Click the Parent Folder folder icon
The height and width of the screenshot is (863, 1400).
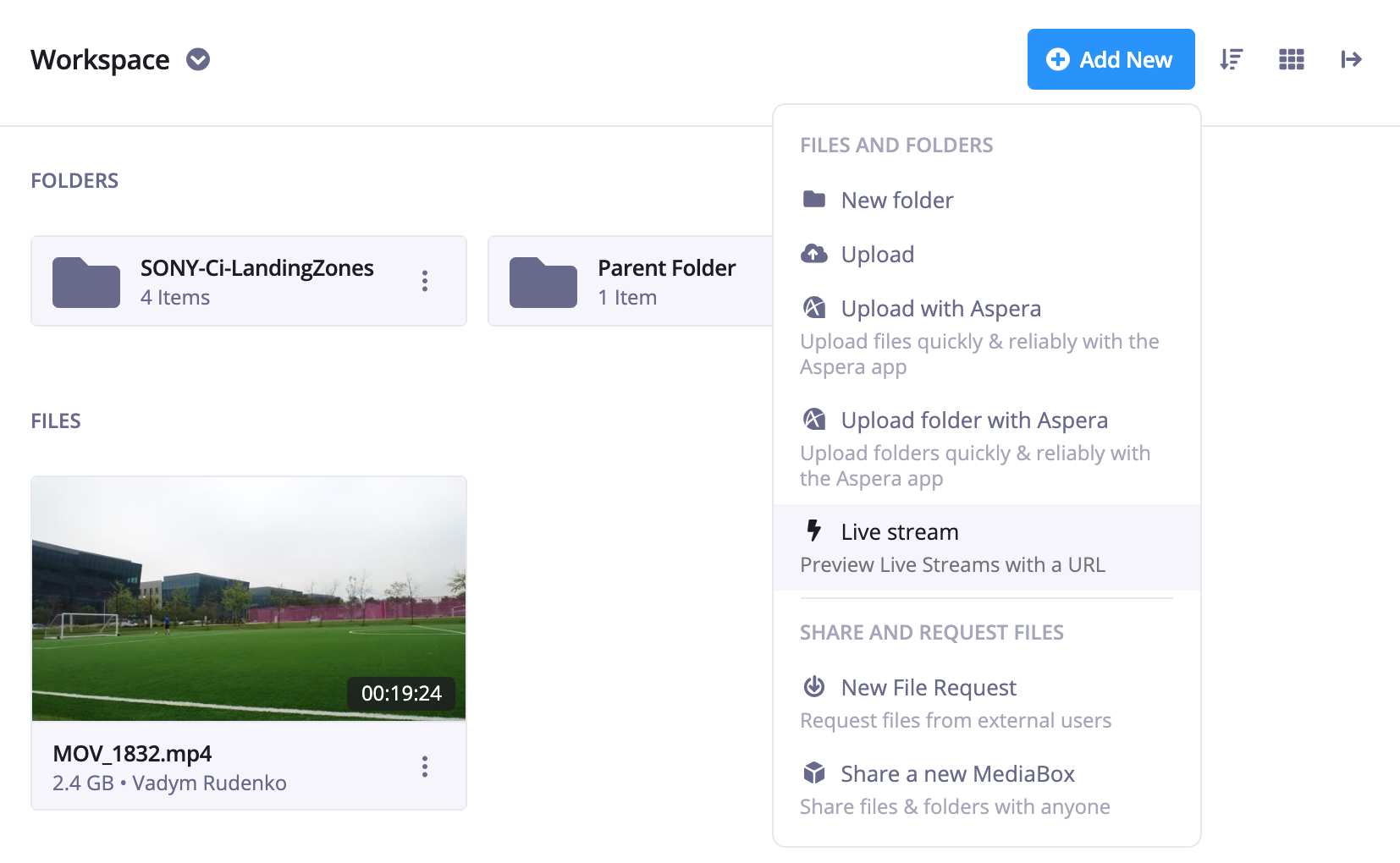tap(543, 282)
